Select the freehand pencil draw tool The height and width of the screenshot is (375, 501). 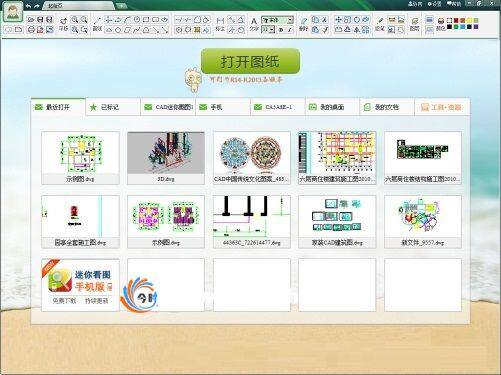point(380,24)
